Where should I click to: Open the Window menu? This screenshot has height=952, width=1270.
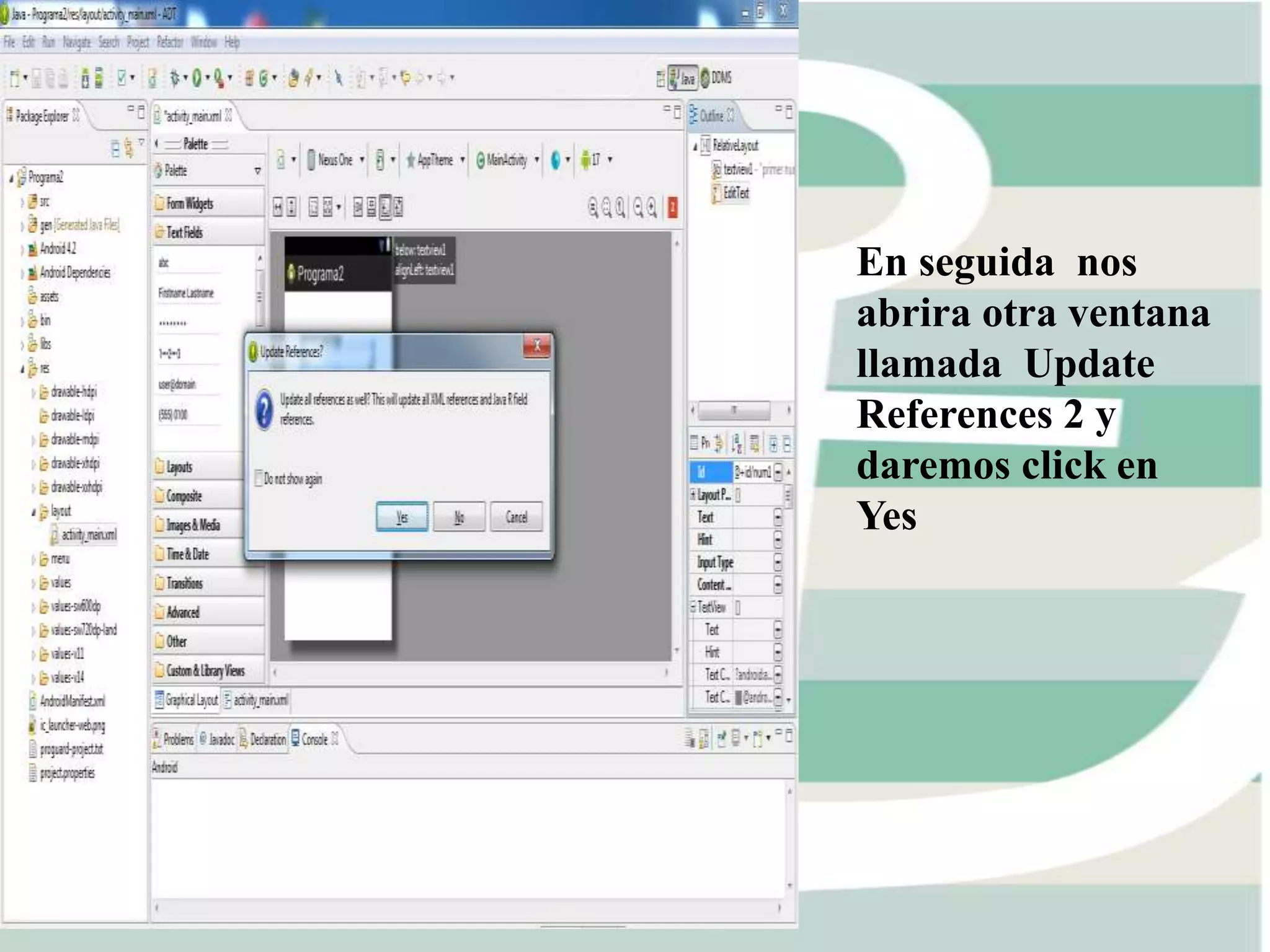coord(203,42)
